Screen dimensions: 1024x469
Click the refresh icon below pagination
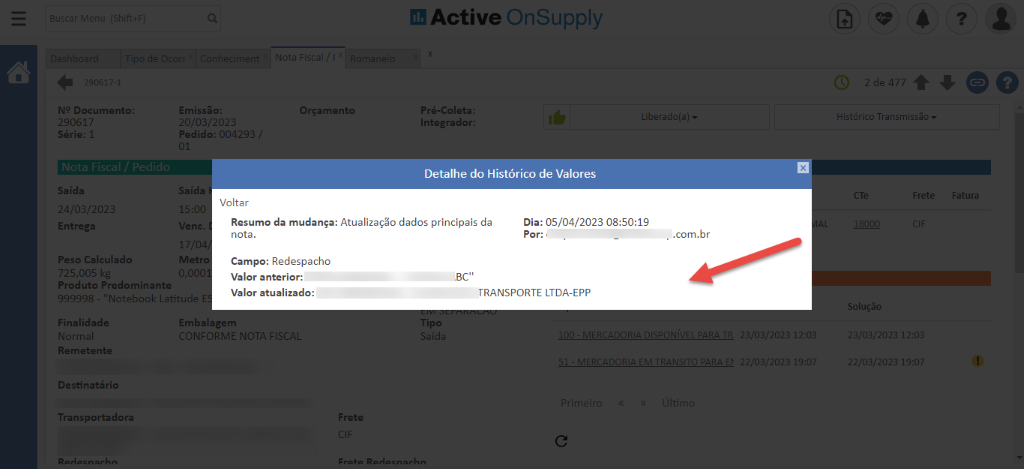coord(561,441)
